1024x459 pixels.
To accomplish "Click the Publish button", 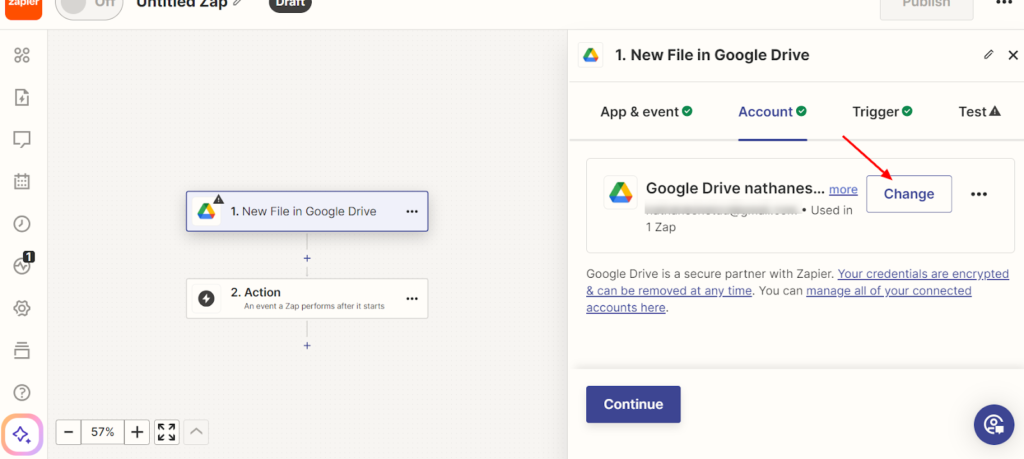I will (926, 8).
